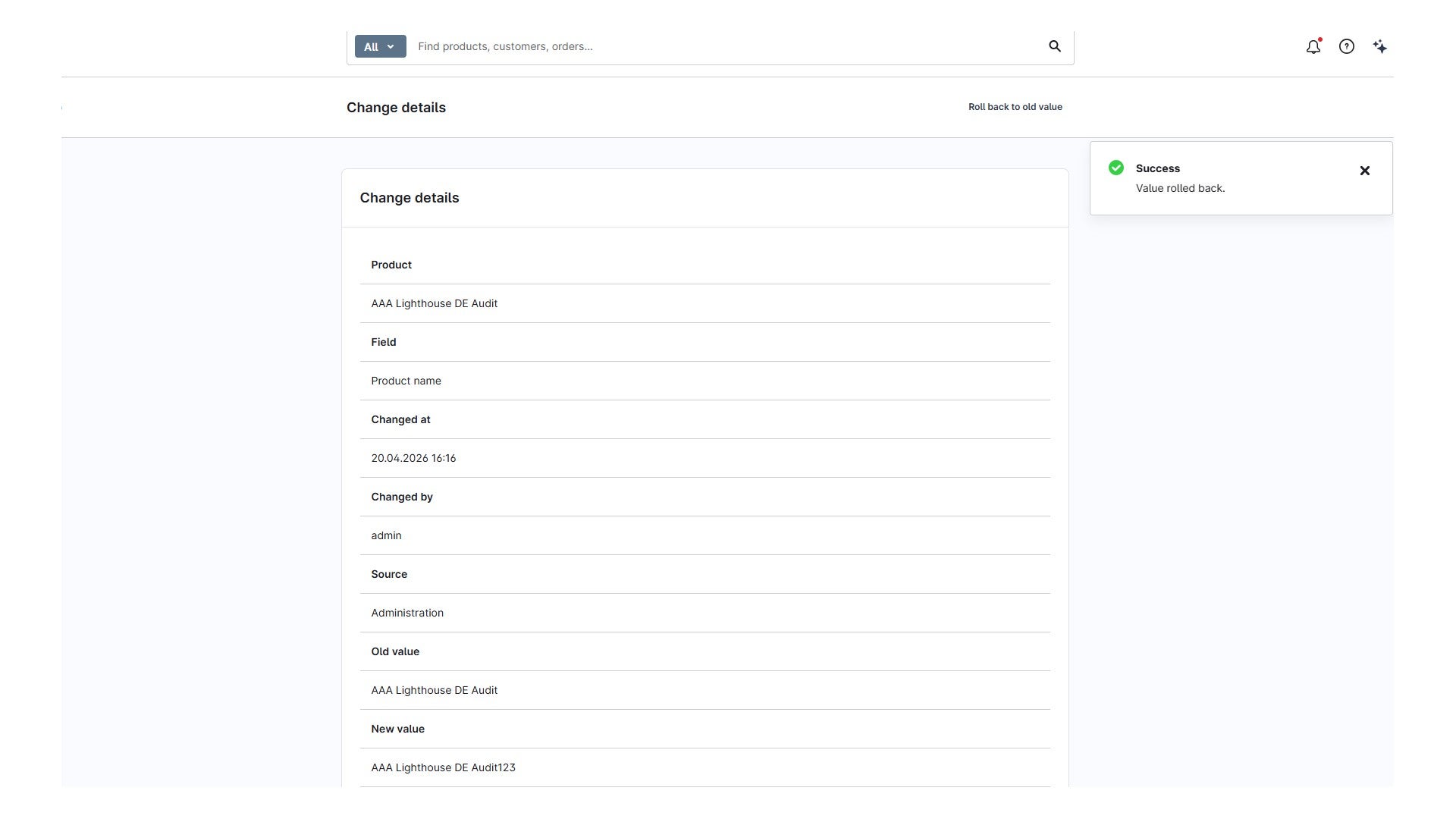Expand the All search type dropdown
This screenshot has width=1456, height=819.
[x=381, y=46]
